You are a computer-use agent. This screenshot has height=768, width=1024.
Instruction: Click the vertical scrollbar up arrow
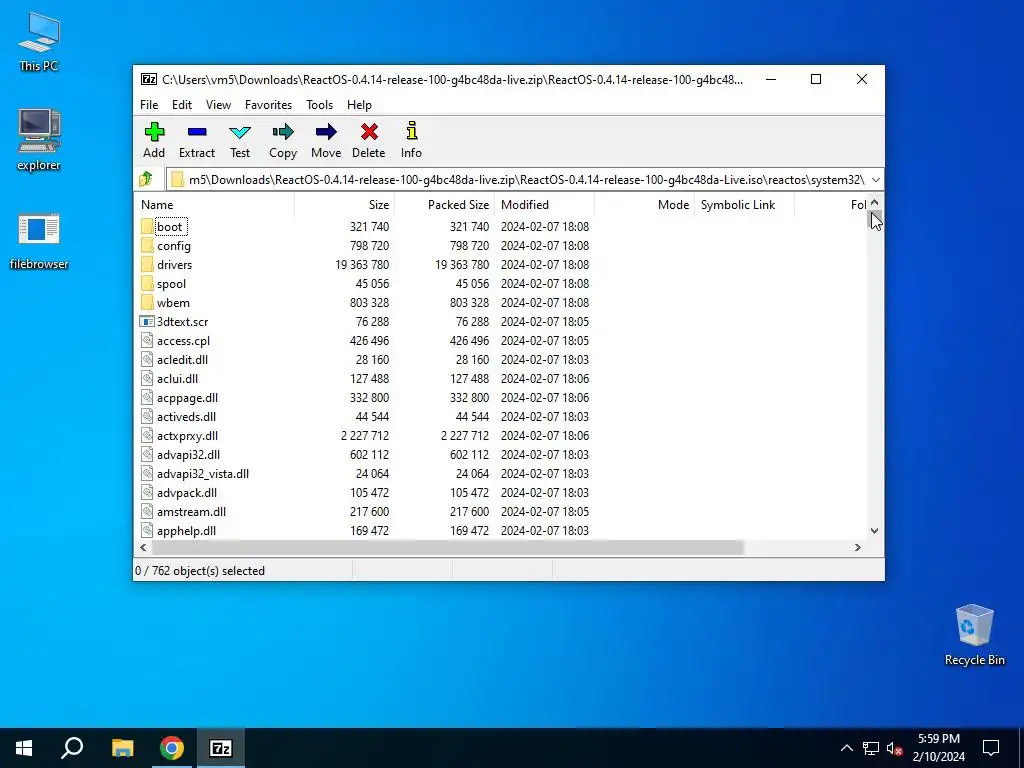pyautogui.click(x=874, y=203)
